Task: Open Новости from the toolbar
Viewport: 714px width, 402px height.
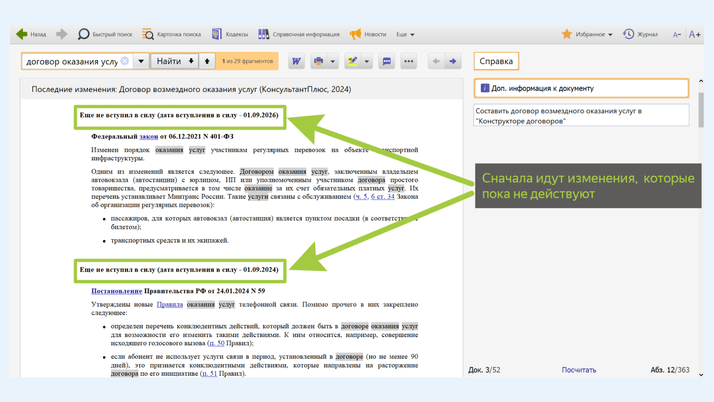Action: (x=367, y=34)
